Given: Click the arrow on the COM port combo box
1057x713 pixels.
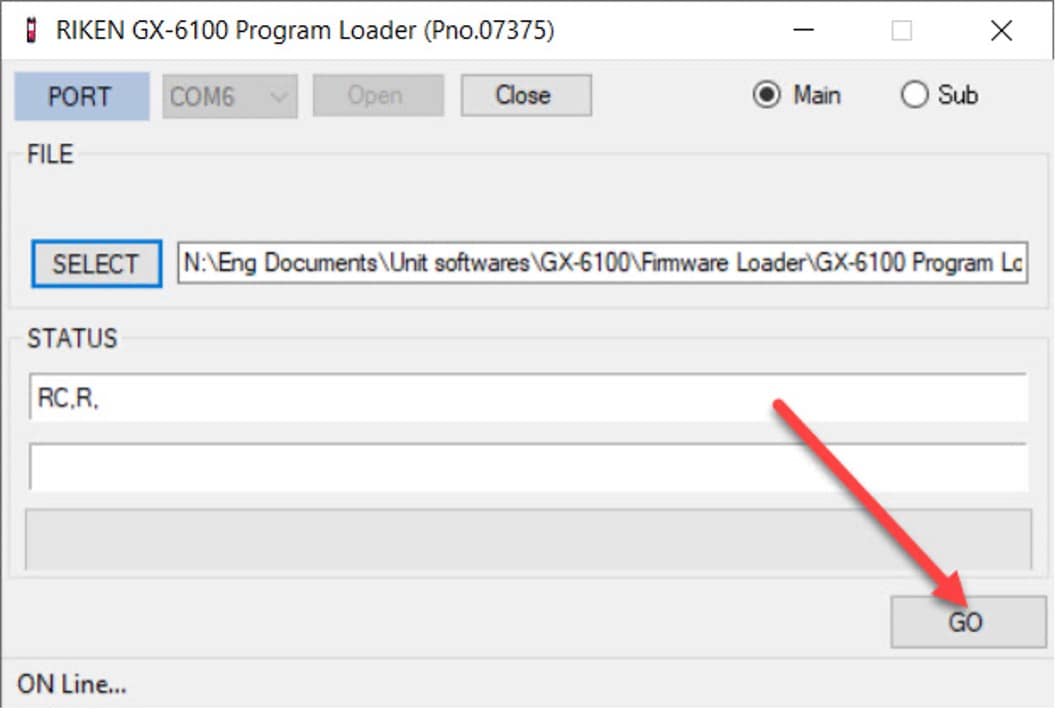Looking at the screenshot, I should 279,97.
